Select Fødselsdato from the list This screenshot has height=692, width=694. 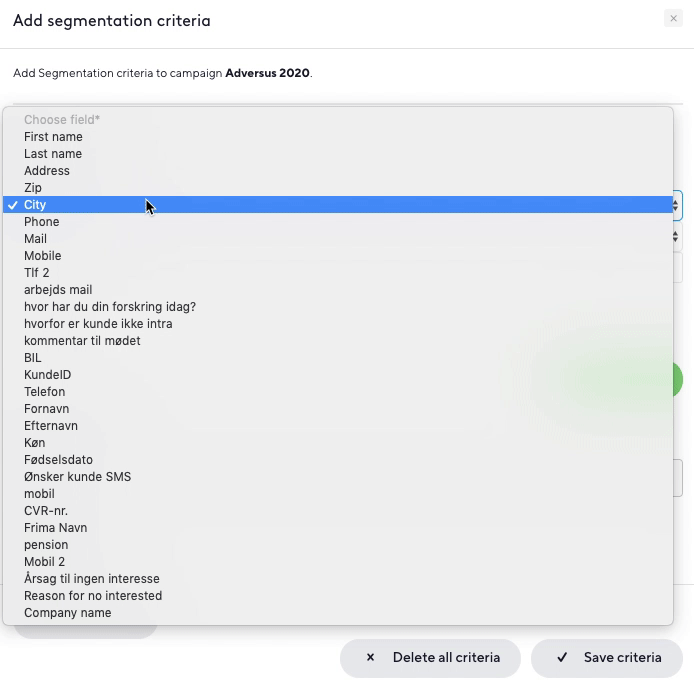tap(338, 460)
